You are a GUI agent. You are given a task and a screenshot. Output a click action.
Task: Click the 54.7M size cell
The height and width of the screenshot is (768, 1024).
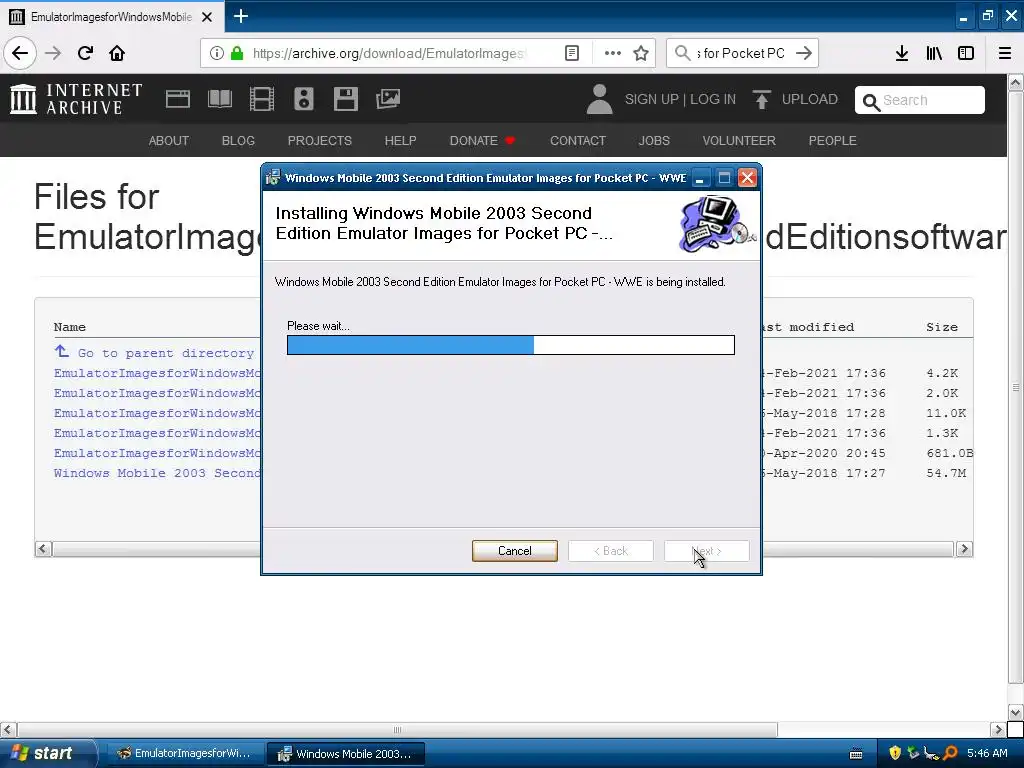tap(946, 473)
